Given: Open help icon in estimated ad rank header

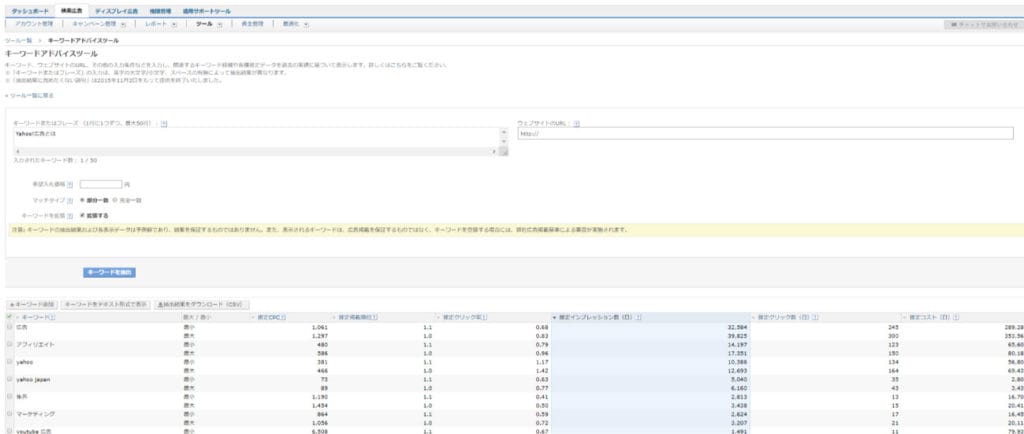Looking at the screenshot, I should [375, 317].
